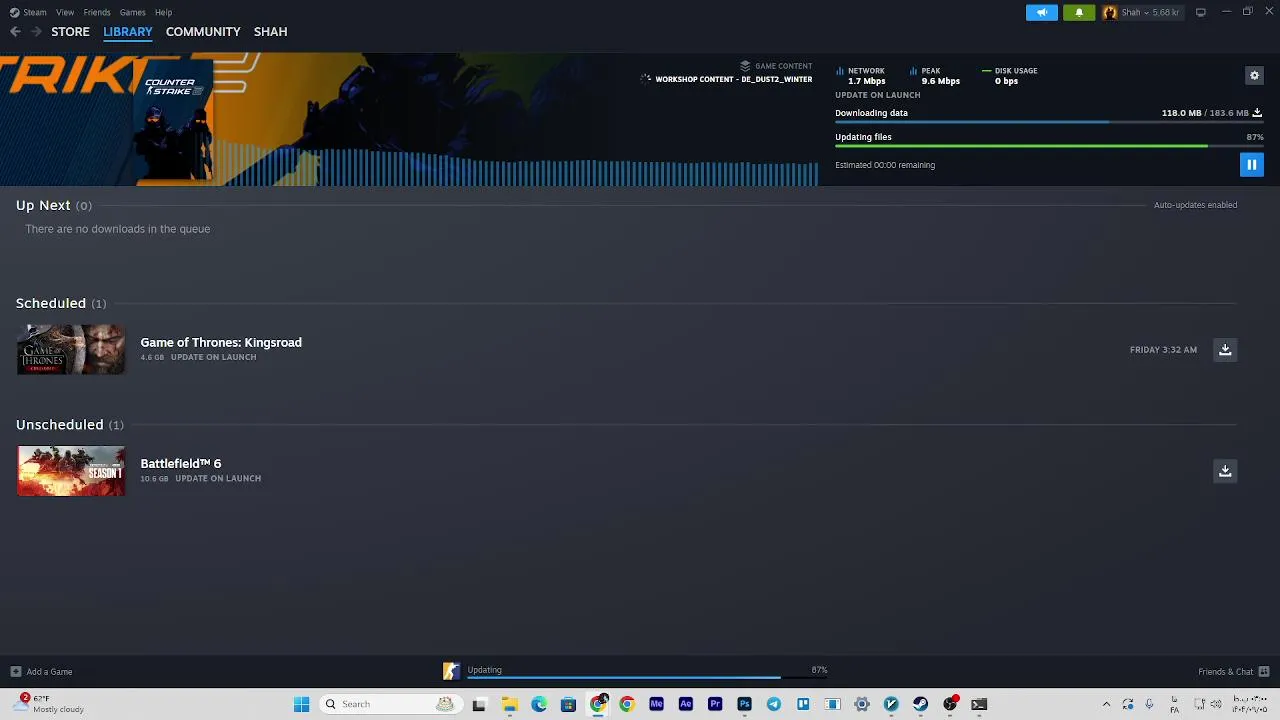The height and width of the screenshot is (720, 1280).
Task: Click the download icon beside 183.6 MB
Action: point(1257,113)
